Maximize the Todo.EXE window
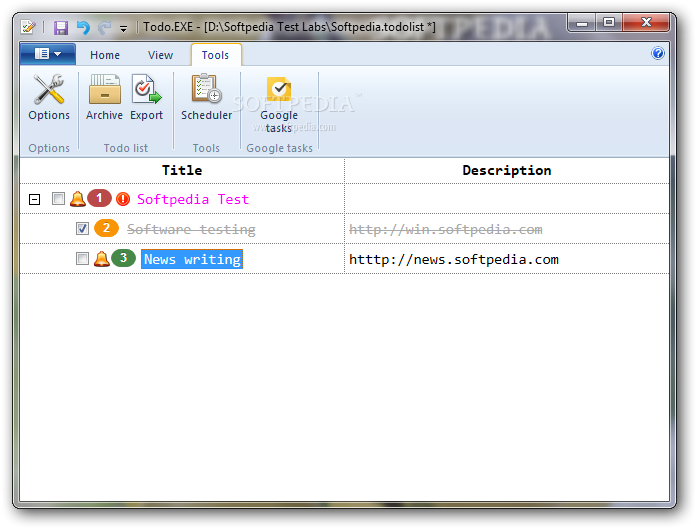This screenshot has width=697, height=529. (x=609, y=23)
